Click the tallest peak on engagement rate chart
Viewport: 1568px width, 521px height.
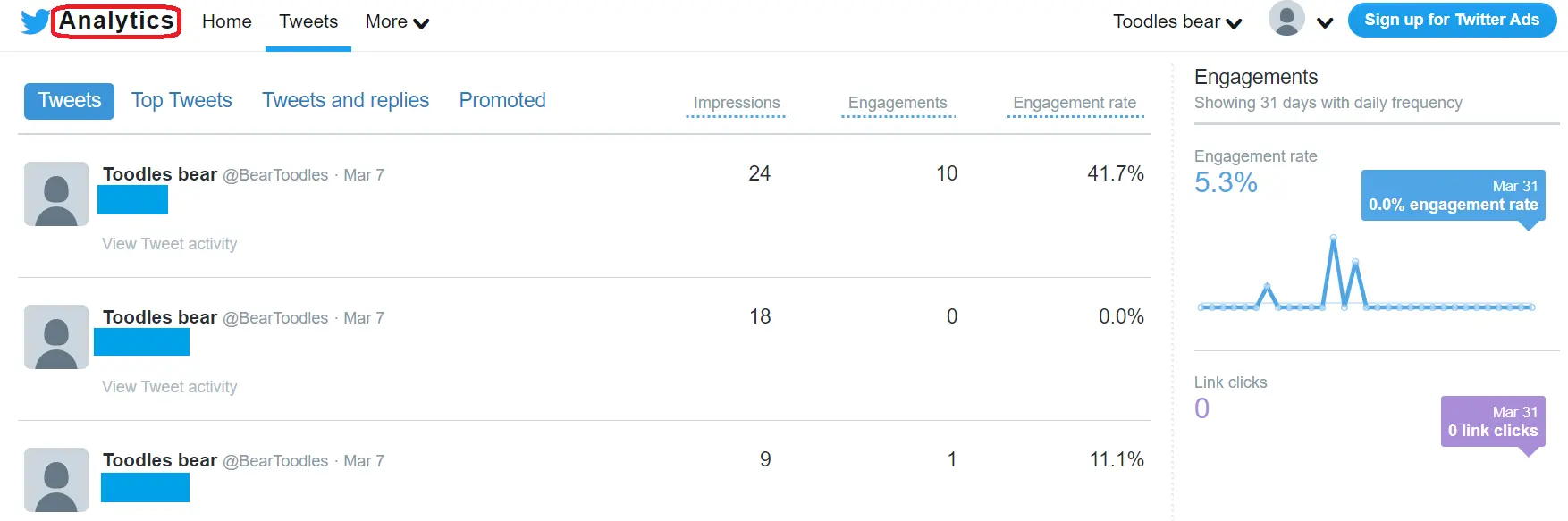(1334, 238)
